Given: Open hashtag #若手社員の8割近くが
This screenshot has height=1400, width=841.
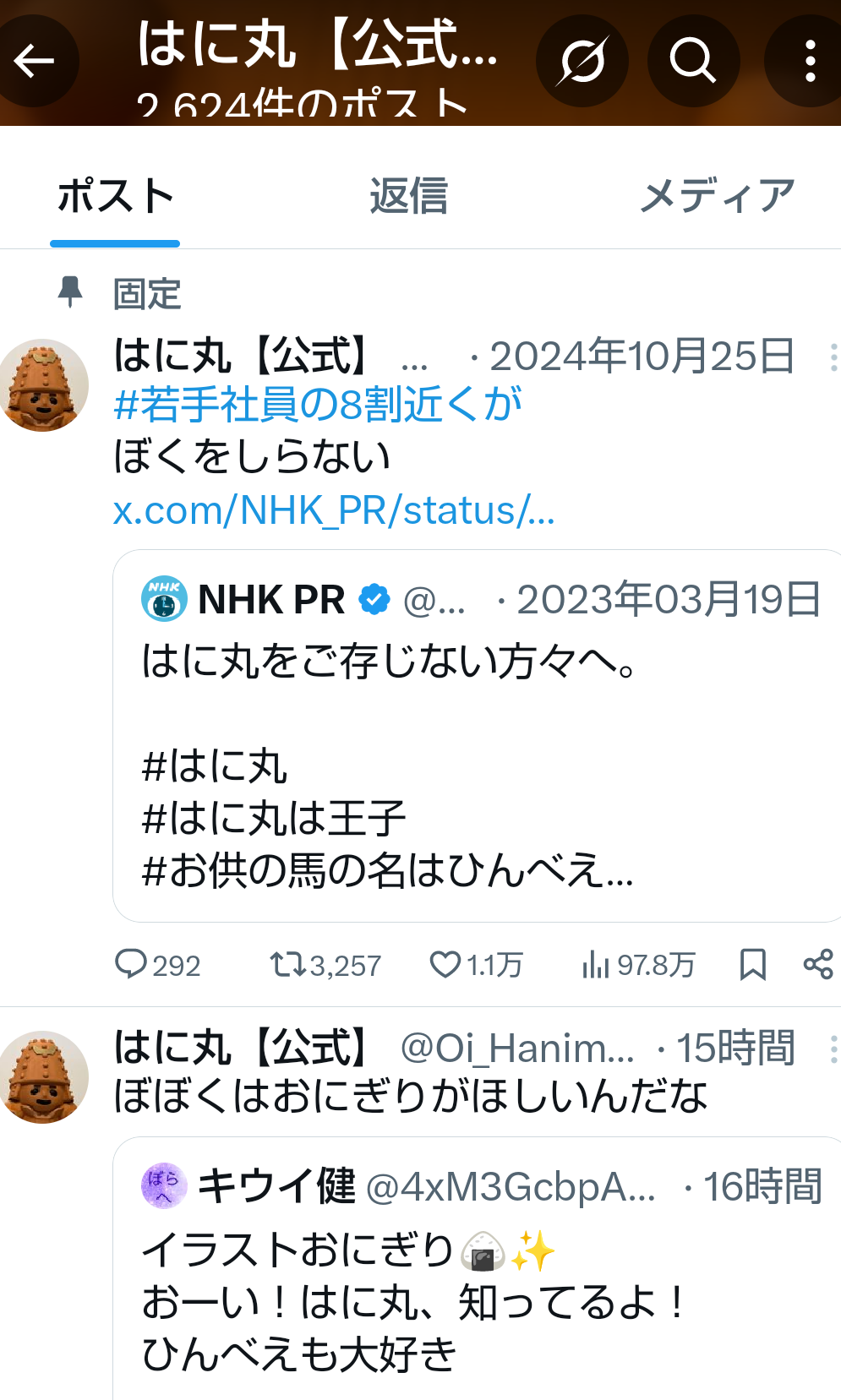Looking at the screenshot, I should 318,405.
